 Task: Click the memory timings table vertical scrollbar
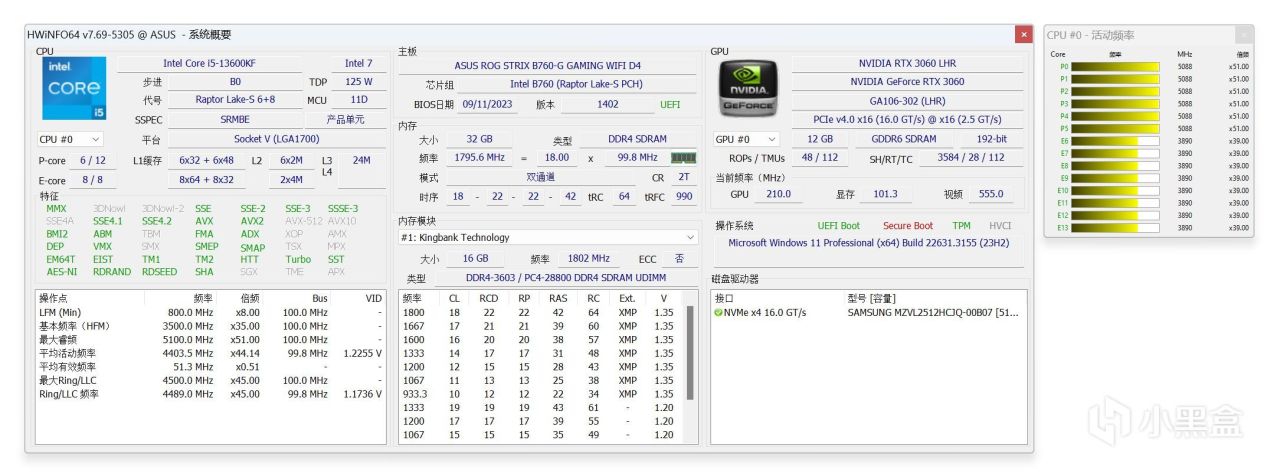(x=691, y=367)
